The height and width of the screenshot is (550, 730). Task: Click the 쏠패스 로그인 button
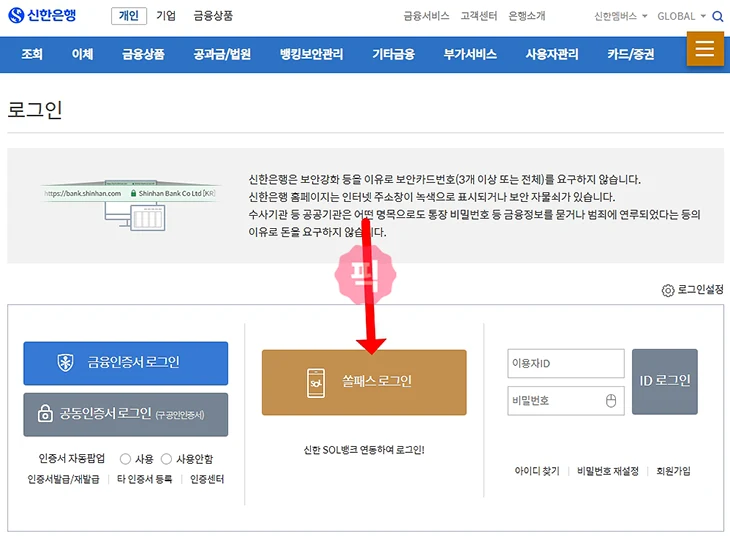pyautogui.click(x=364, y=382)
